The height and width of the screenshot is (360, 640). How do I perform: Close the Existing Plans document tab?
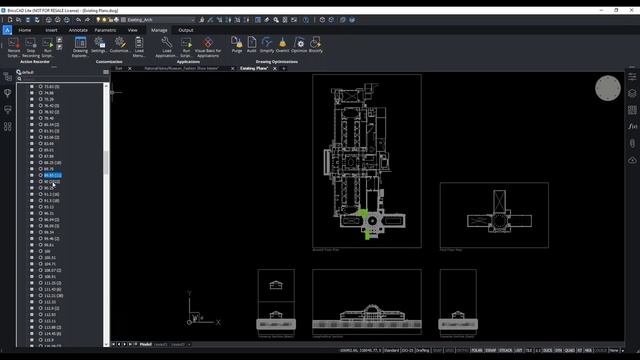[x=275, y=69]
